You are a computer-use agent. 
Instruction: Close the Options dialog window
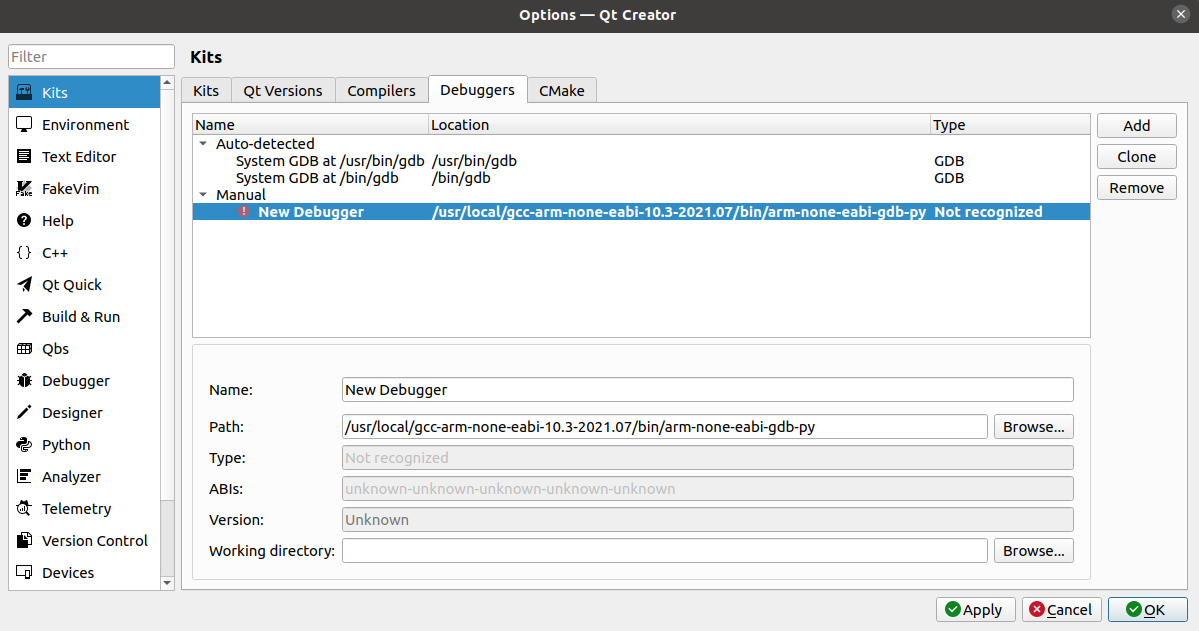pos(1181,15)
